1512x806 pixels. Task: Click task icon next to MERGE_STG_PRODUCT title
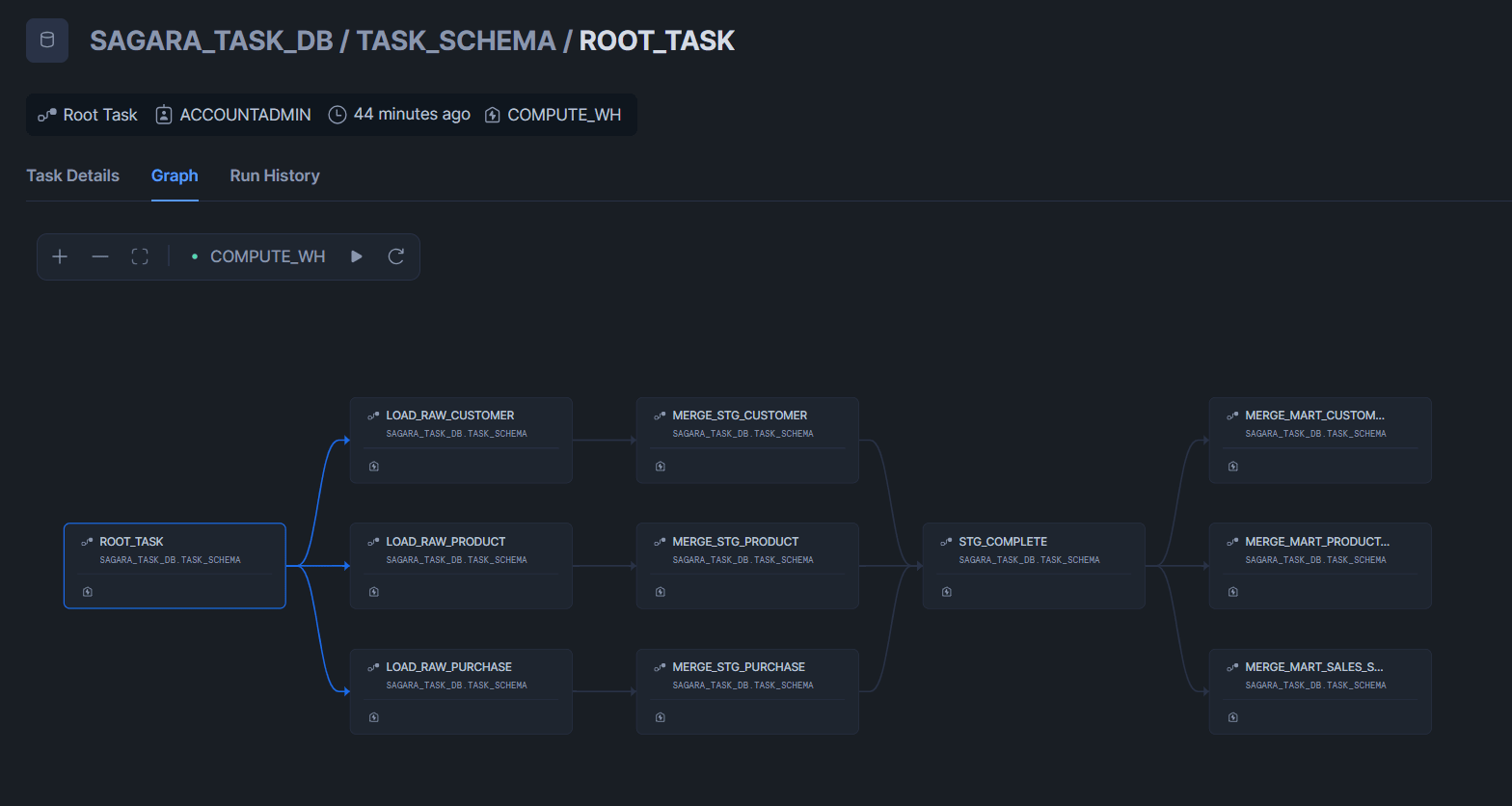click(660, 542)
